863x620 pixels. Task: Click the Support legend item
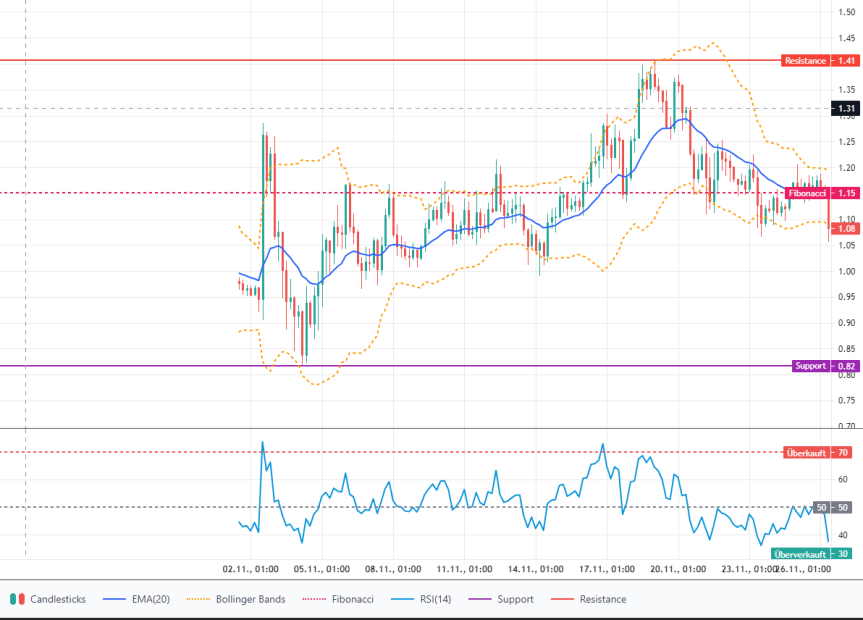[x=516, y=599]
